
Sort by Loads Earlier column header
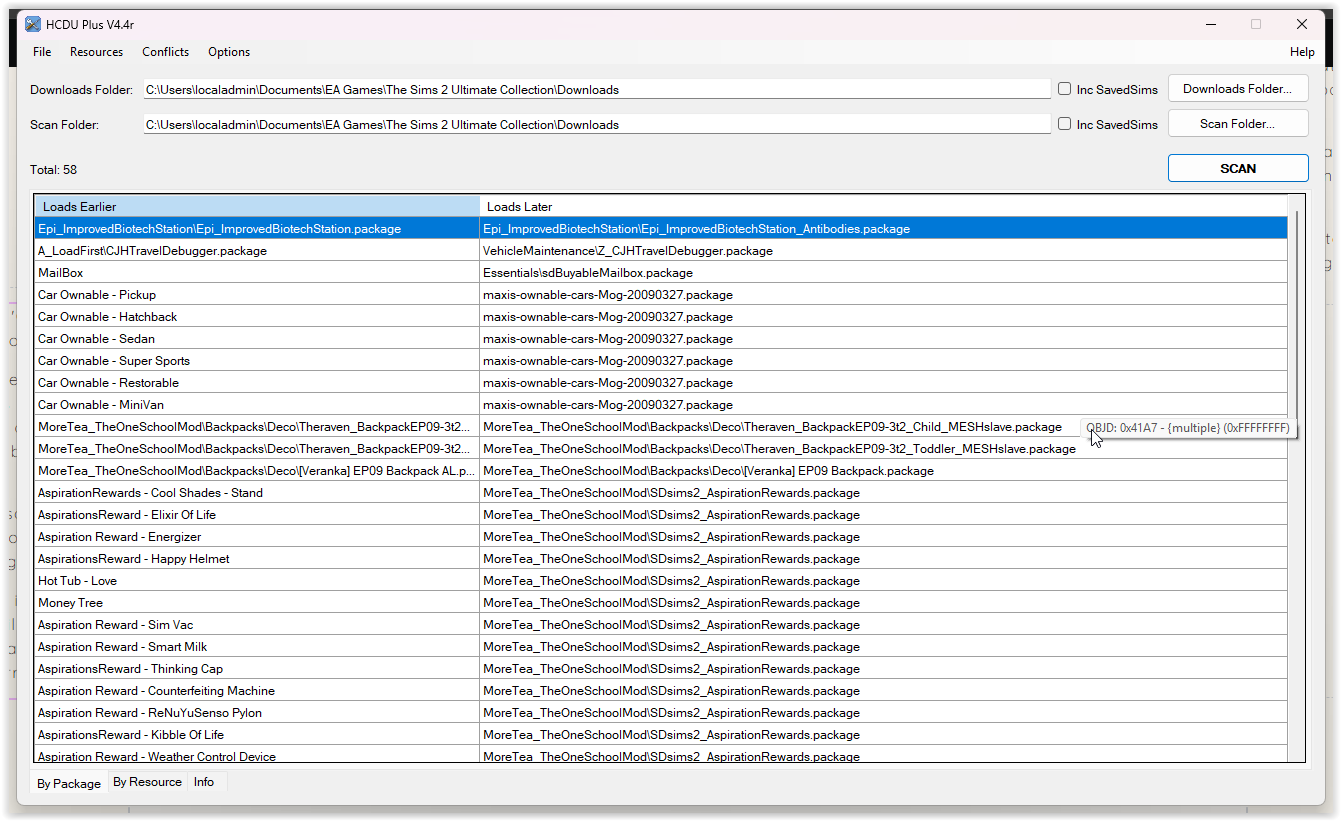(x=257, y=207)
